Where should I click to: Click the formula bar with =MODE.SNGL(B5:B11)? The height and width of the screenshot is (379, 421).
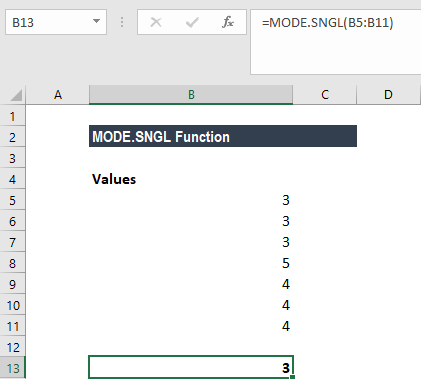(336, 42)
